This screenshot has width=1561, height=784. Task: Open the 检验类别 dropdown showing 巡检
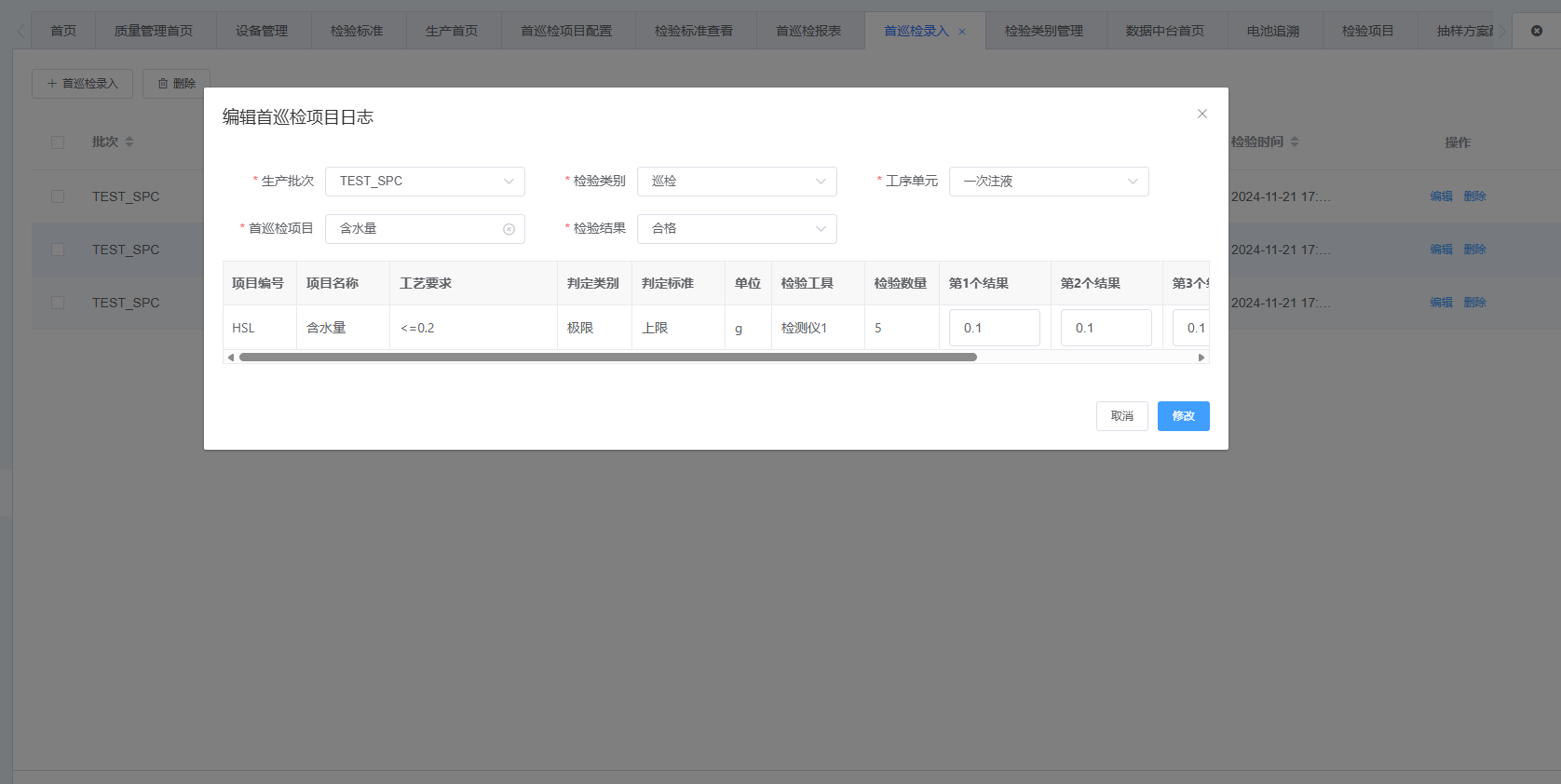point(737,182)
